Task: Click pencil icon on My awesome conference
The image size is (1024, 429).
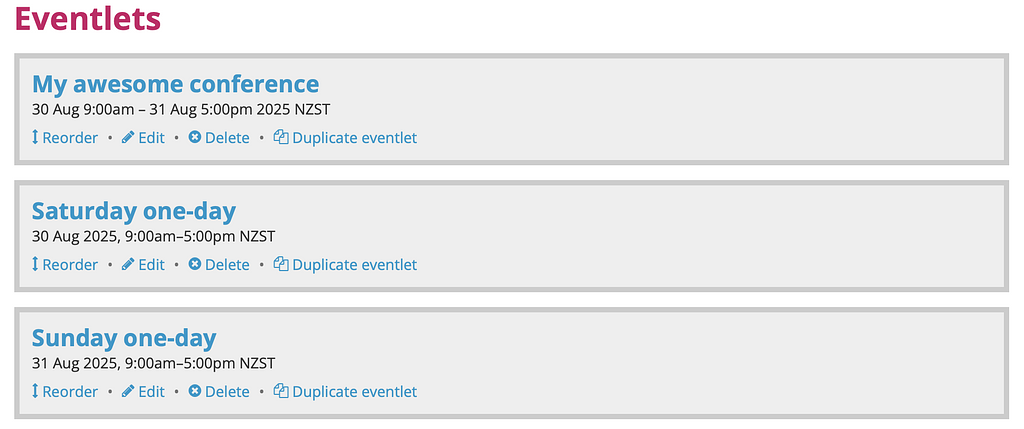Action: 128,138
